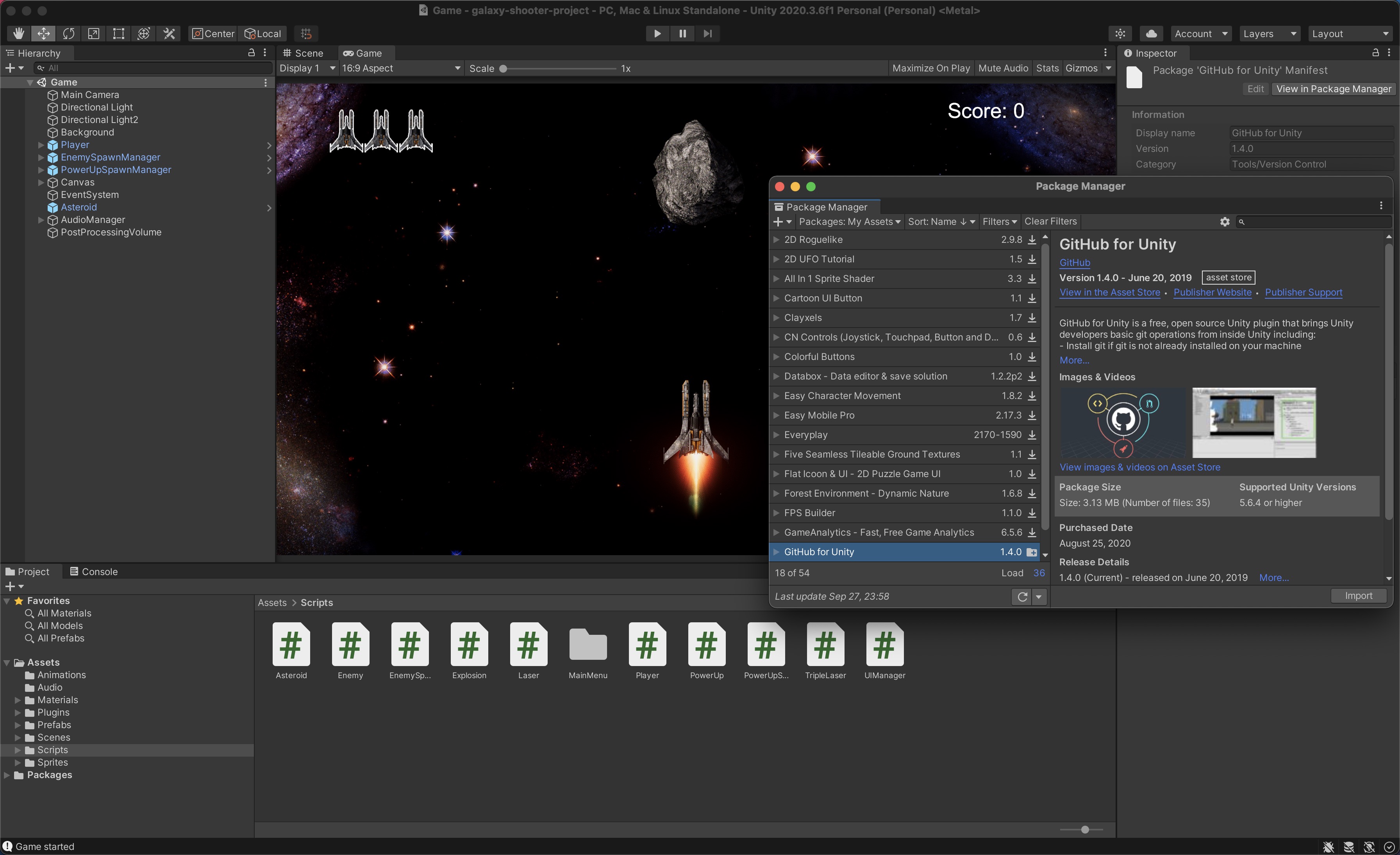1400x855 pixels.
Task: Toggle Maximize On Play
Action: pyautogui.click(x=931, y=68)
